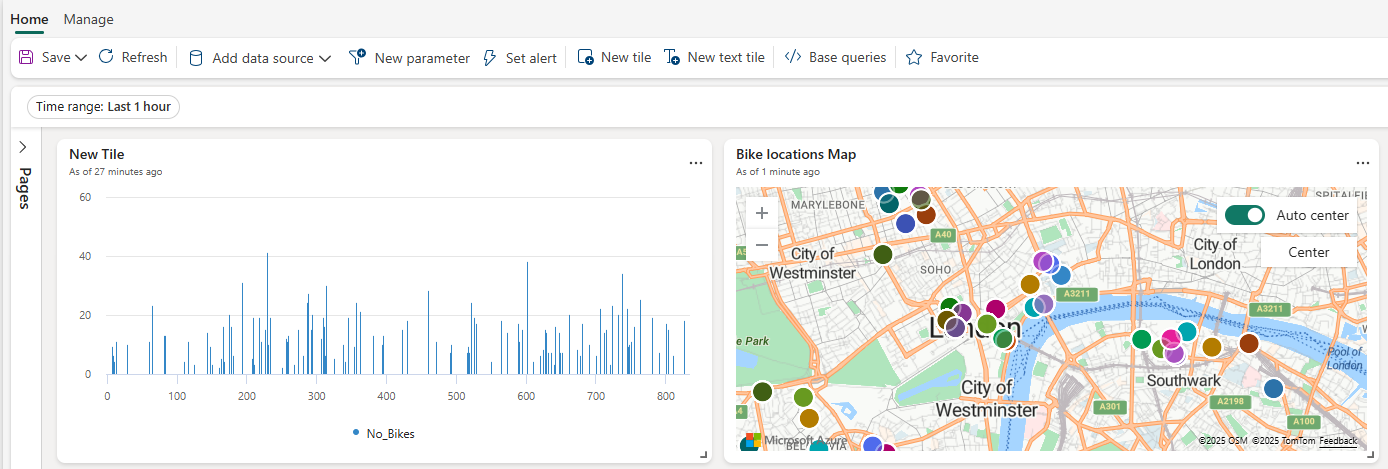Open New Tile more options menu
Image resolution: width=1388 pixels, height=469 pixels.
(x=696, y=163)
